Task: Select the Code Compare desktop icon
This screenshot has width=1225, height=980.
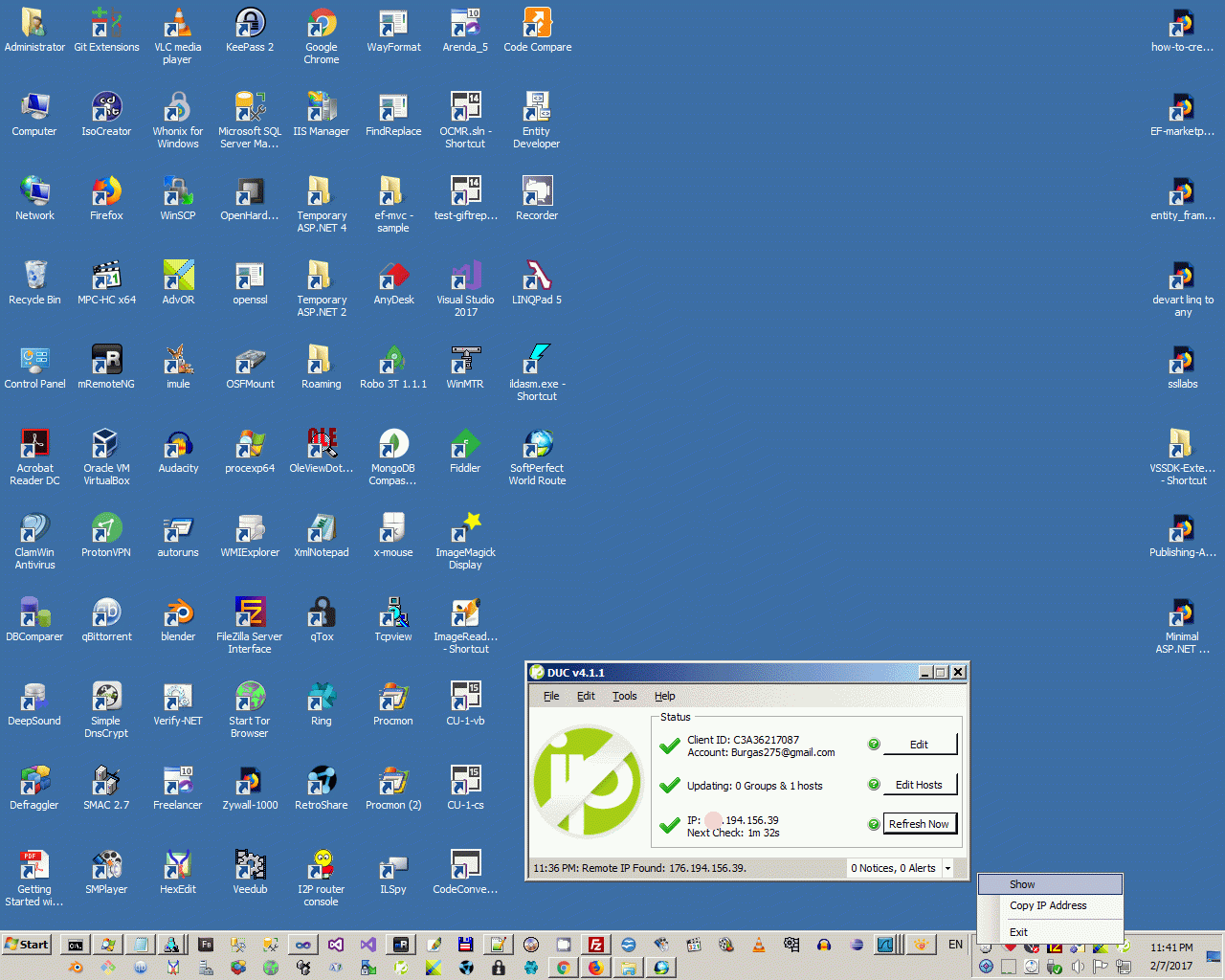Action: point(537,31)
